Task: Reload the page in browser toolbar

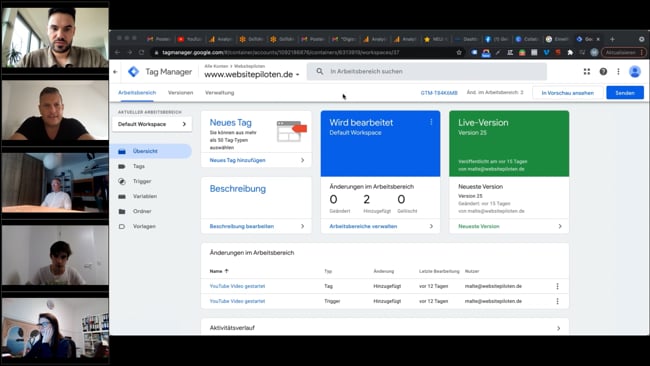Action: click(x=142, y=52)
